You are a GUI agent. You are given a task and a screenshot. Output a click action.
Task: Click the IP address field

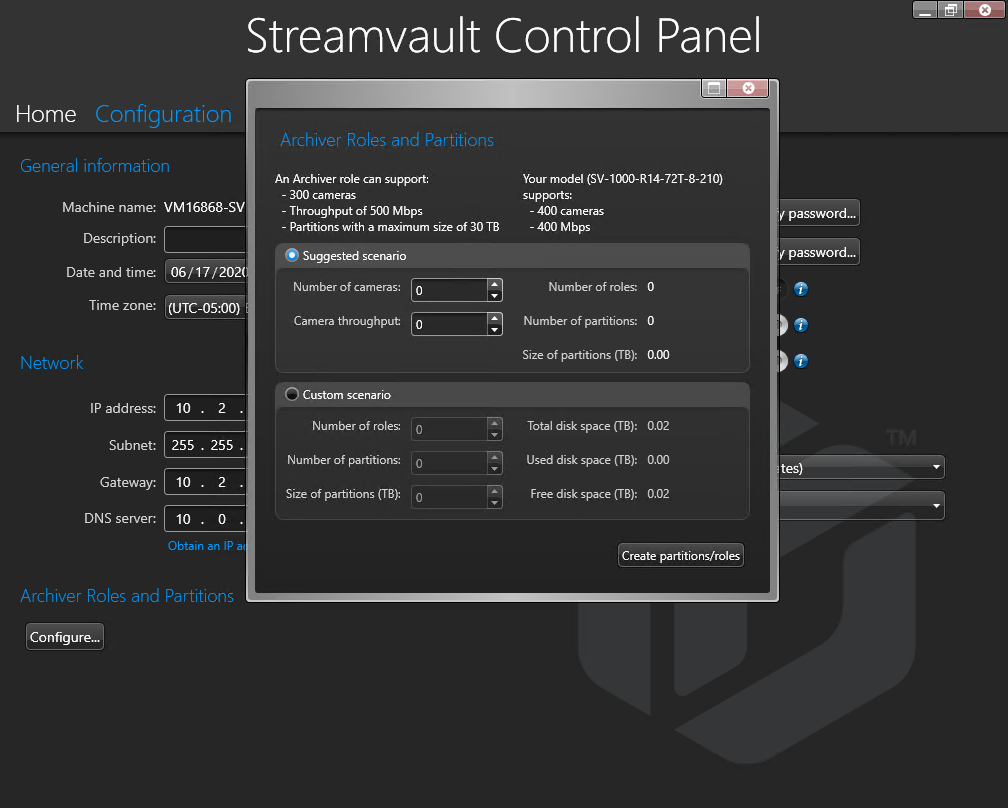coord(205,408)
